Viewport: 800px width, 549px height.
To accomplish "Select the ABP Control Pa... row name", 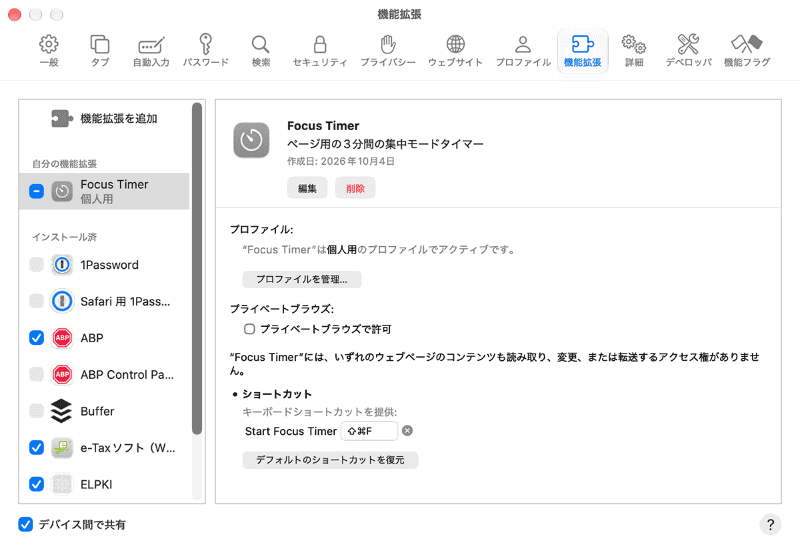I will (x=127, y=375).
